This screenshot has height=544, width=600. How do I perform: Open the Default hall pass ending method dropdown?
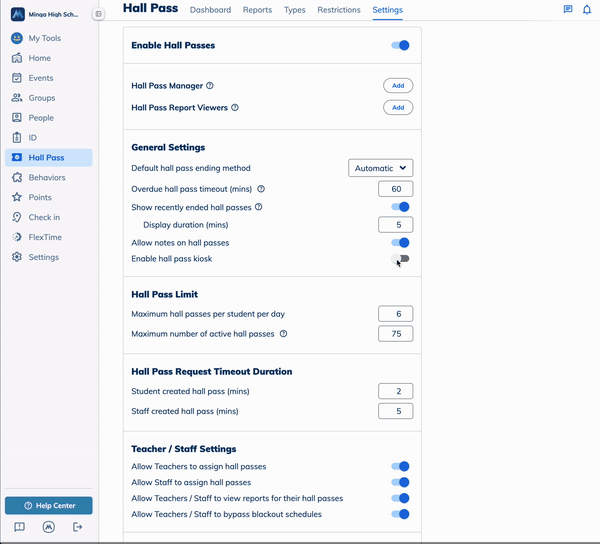click(x=380, y=168)
